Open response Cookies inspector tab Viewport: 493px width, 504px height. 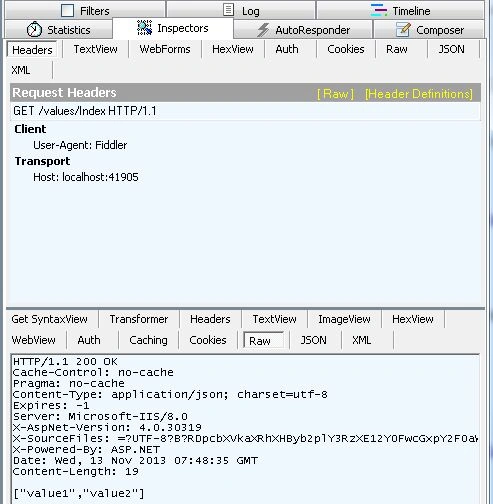click(x=208, y=340)
